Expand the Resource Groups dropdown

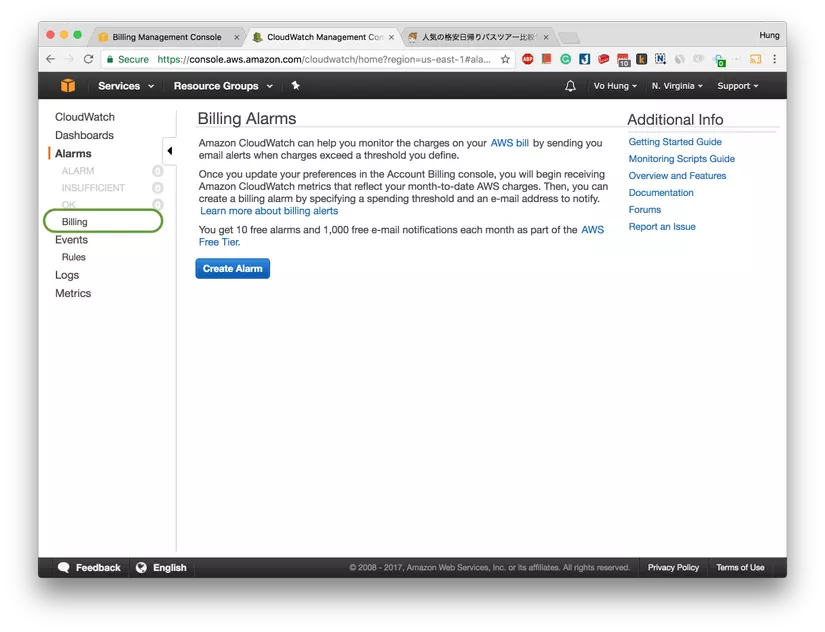point(223,86)
